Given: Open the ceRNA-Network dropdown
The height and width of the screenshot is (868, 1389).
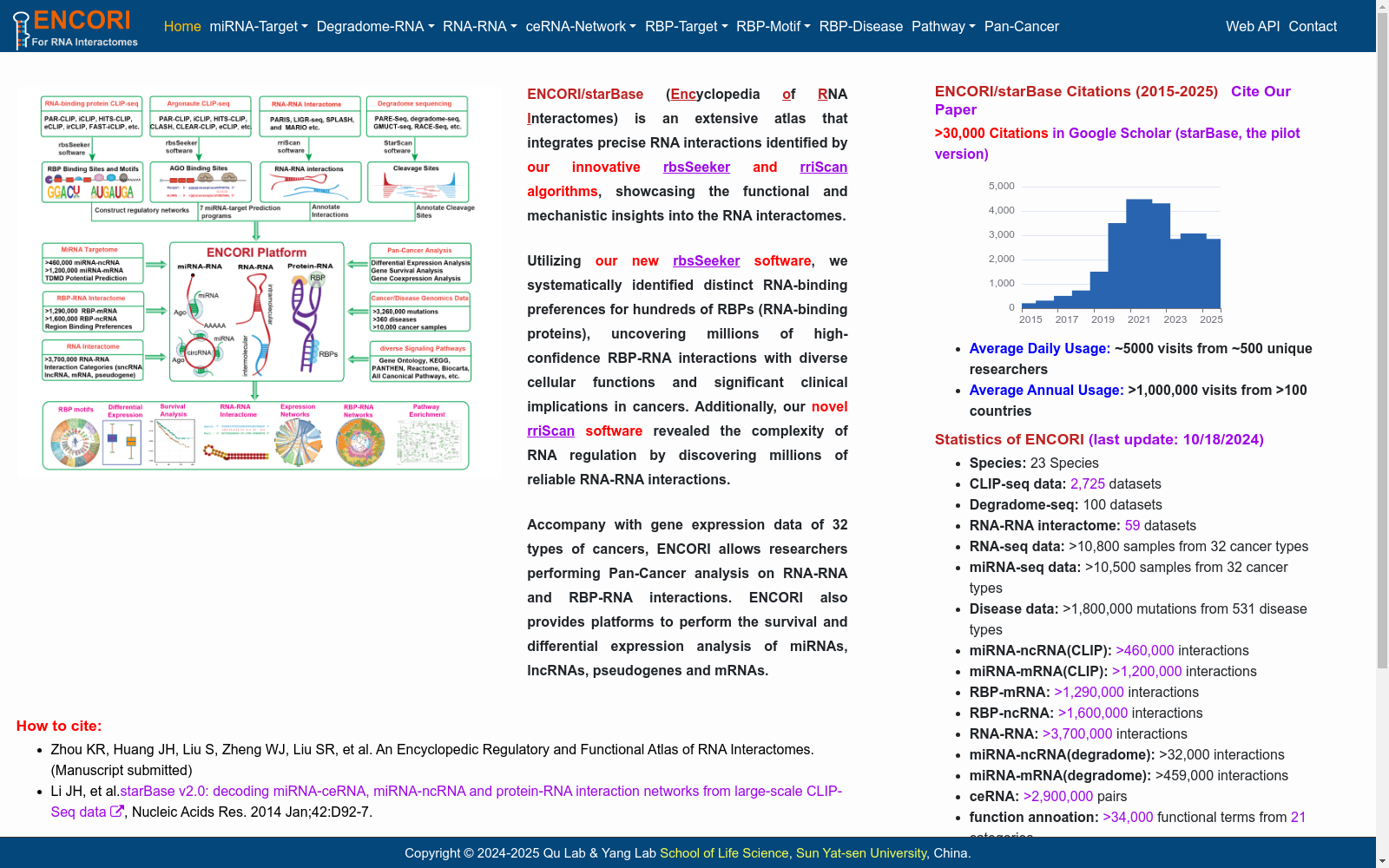Looking at the screenshot, I should click(x=581, y=26).
